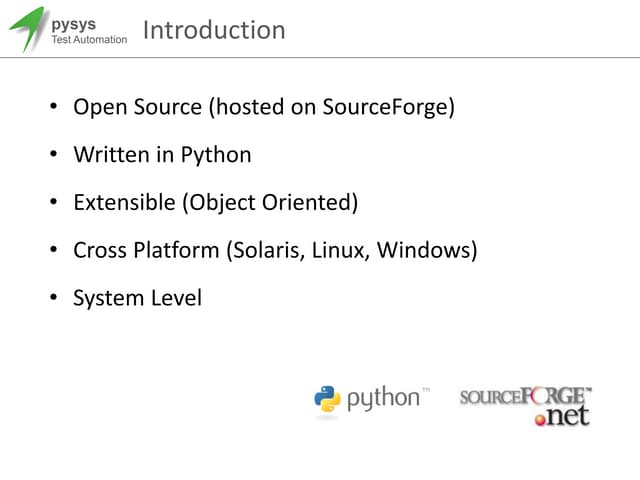Screen dimensions: 640x480
Task: Click the blue-yellow Python snake icon
Action: click(x=327, y=399)
